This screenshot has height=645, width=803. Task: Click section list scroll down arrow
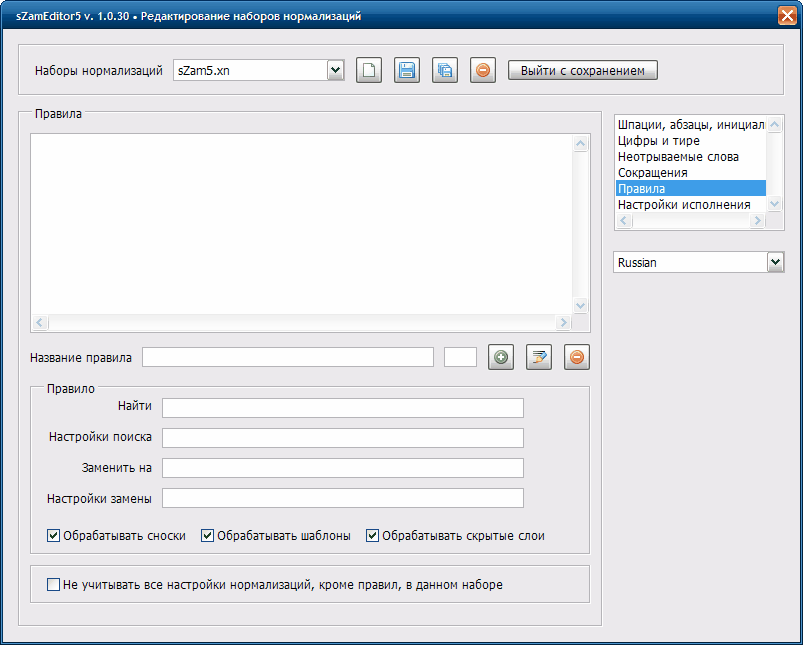point(774,204)
